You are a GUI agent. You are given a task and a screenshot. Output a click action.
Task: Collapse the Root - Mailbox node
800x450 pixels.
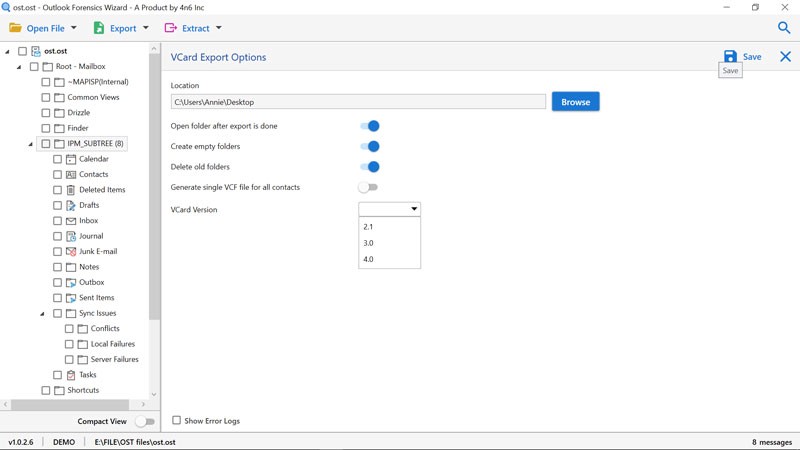tap(19, 67)
